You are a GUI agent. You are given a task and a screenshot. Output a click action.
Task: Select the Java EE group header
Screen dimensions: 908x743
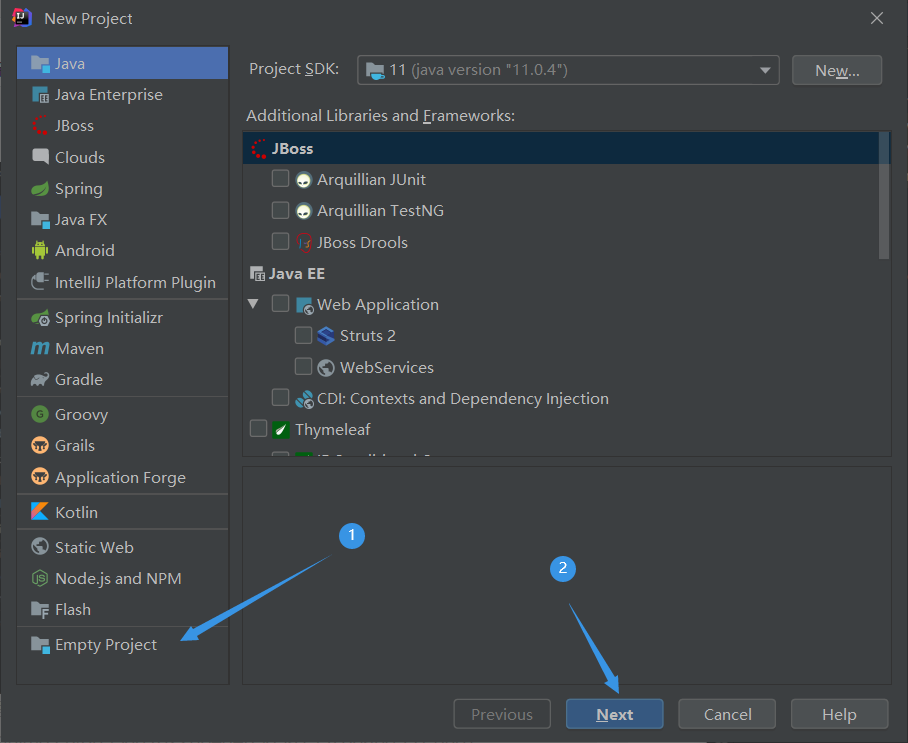tap(561, 273)
